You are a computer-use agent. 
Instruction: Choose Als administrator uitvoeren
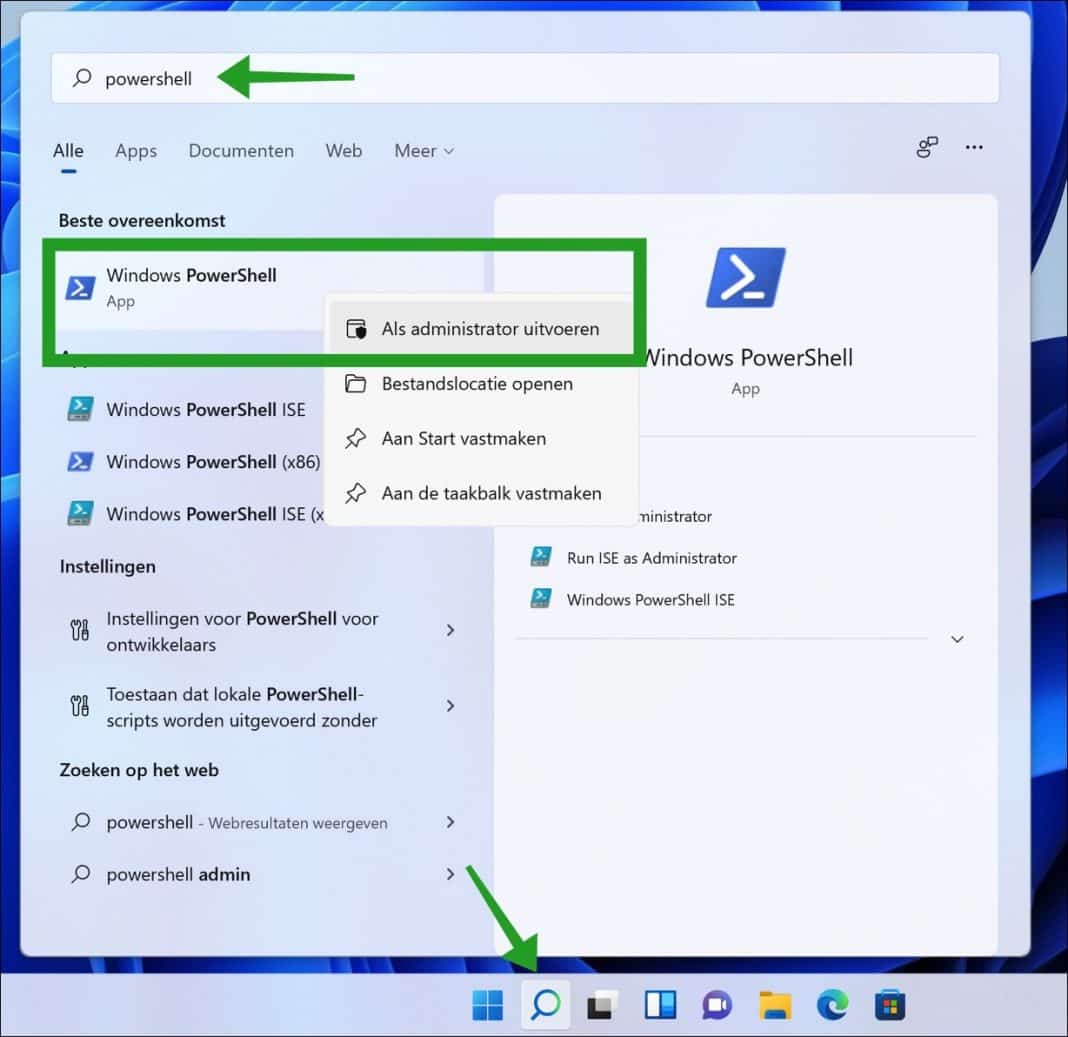click(489, 328)
